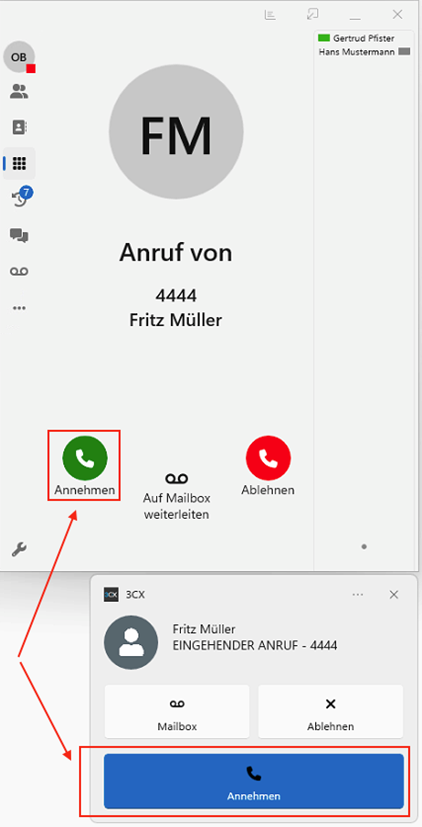422x827 pixels.
Task: Open settings wrench icon
Action: (x=20, y=550)
